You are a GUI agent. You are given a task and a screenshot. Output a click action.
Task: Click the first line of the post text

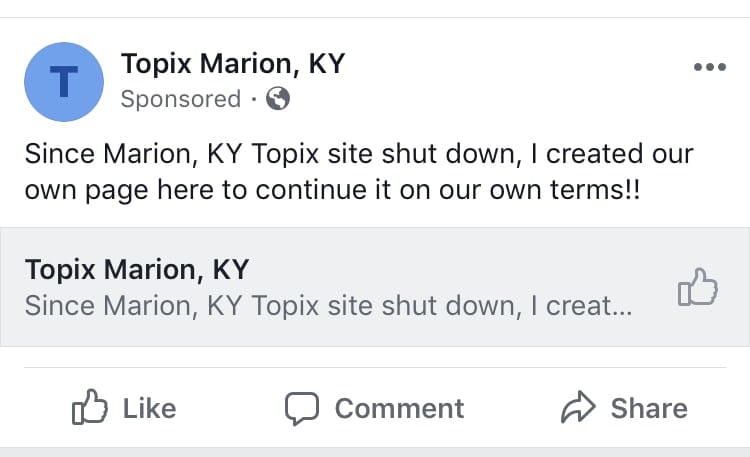[x=358, y=155]
